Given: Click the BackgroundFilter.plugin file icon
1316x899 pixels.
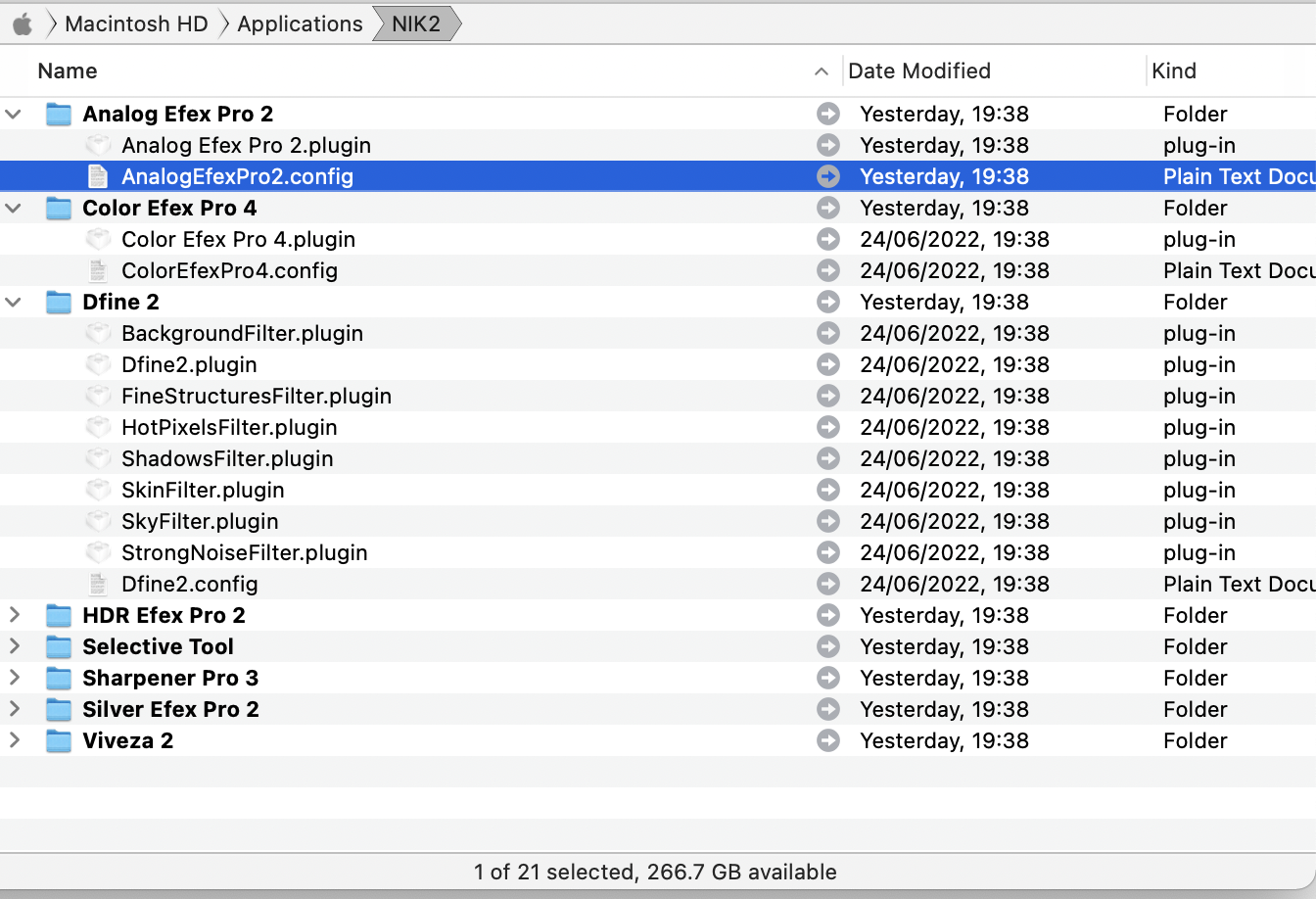Looking at the screenshot, I should [98, 333].
